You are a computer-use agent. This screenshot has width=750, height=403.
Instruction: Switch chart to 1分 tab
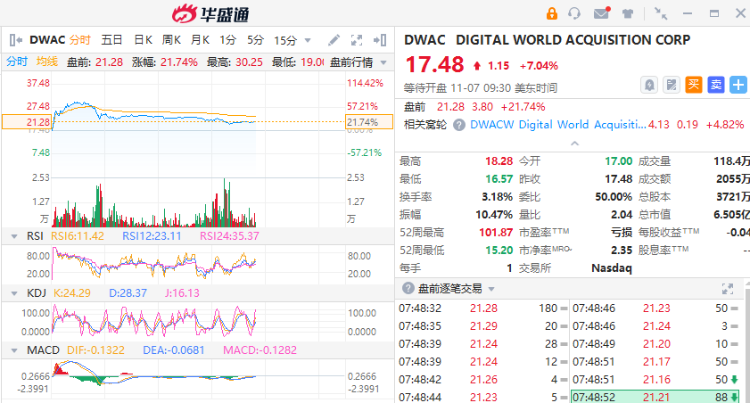click(x=228, y=40)
